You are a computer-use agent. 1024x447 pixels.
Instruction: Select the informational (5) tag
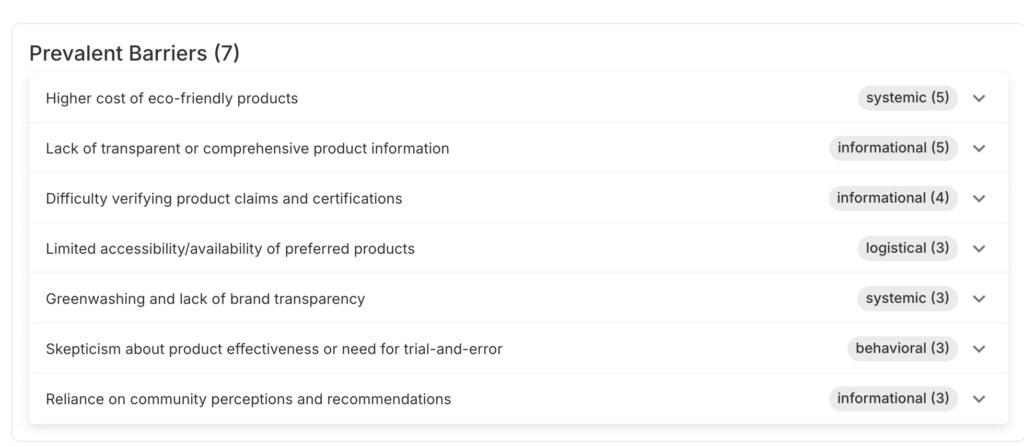coord(893,148)
